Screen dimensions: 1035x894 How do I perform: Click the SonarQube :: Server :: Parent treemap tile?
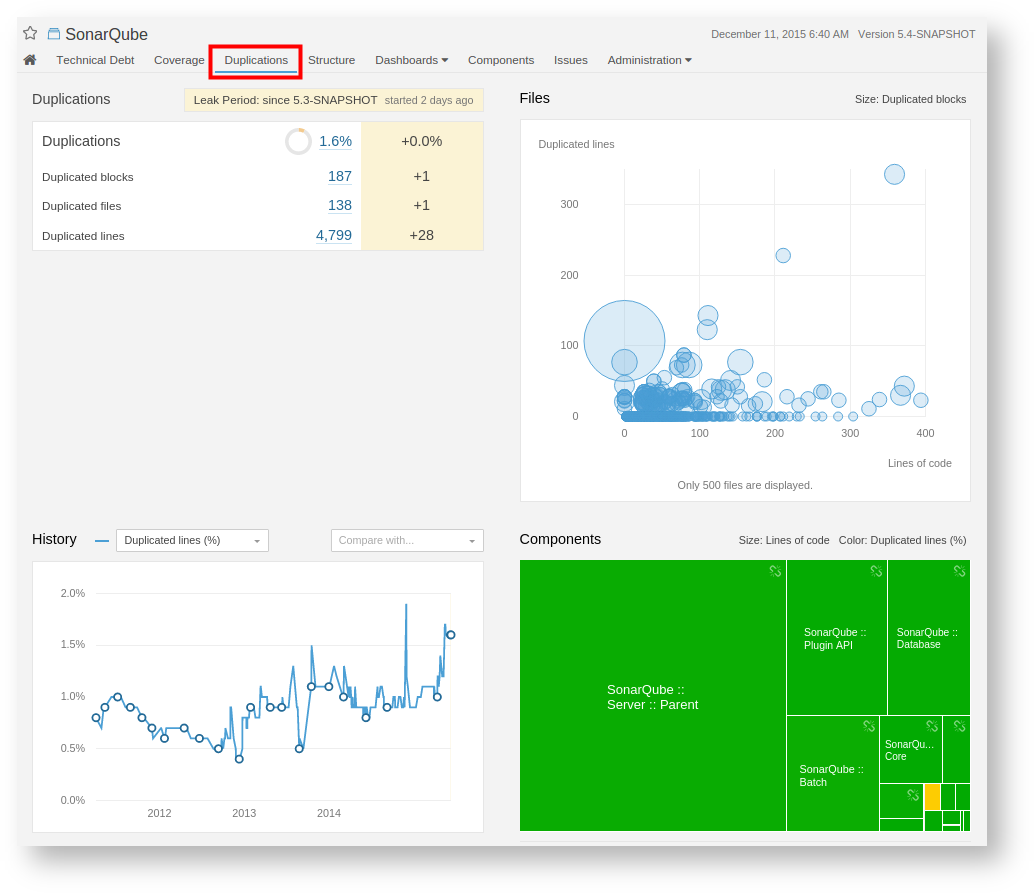pyautogui.click(x=653, y=696)
